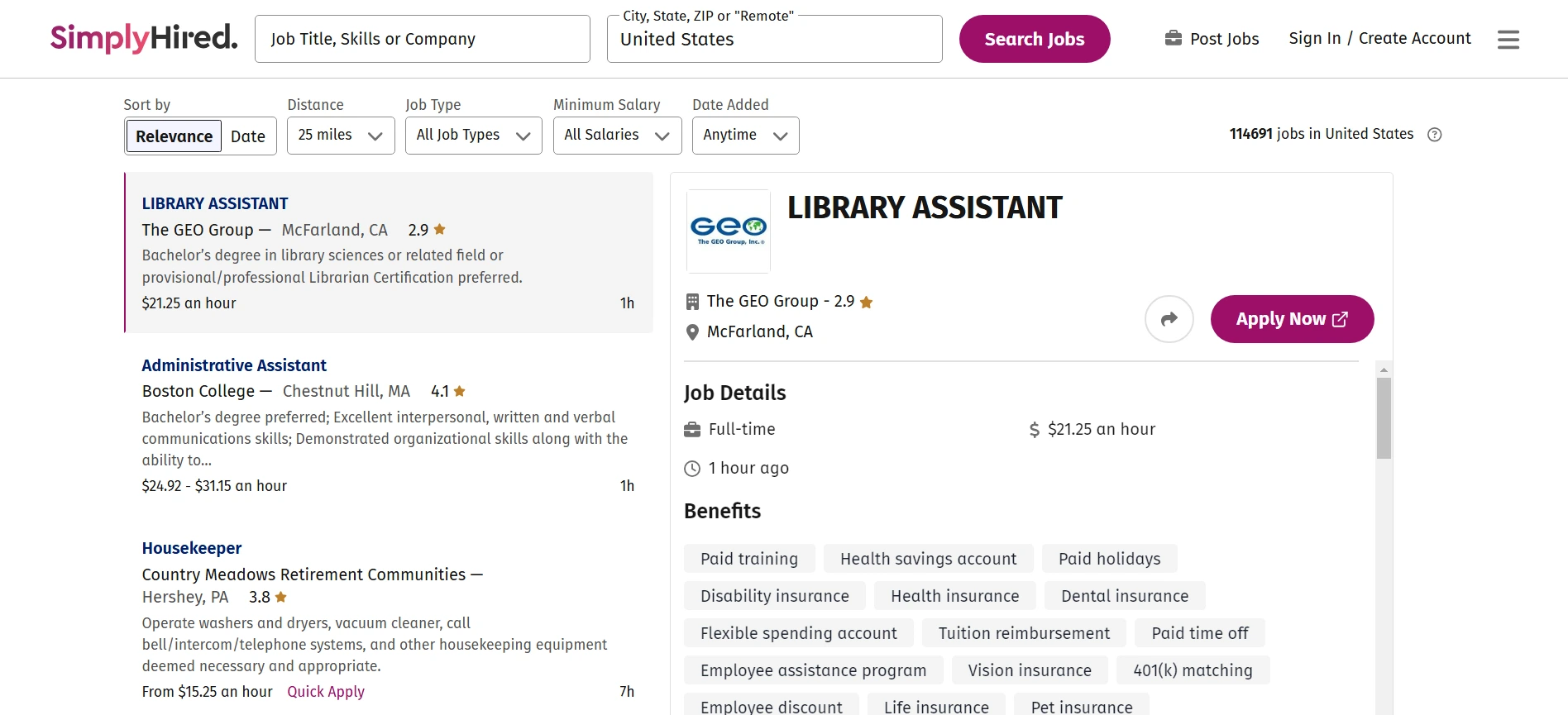Screen dimensions: 1568x715
Task: Click the clock icon beside 1 hour ago
Action: point(692,468)
